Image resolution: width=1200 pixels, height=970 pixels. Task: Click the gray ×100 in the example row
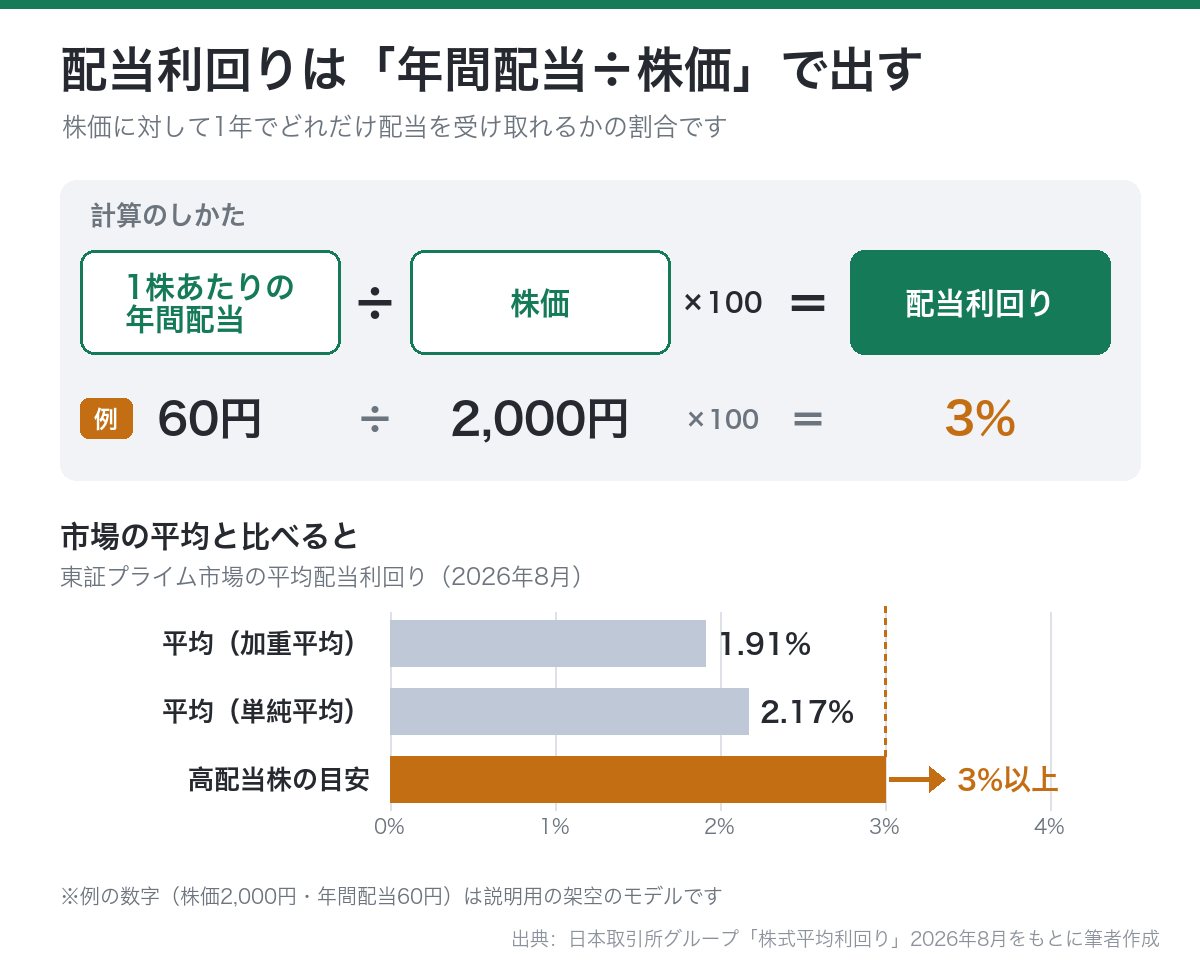723,420
